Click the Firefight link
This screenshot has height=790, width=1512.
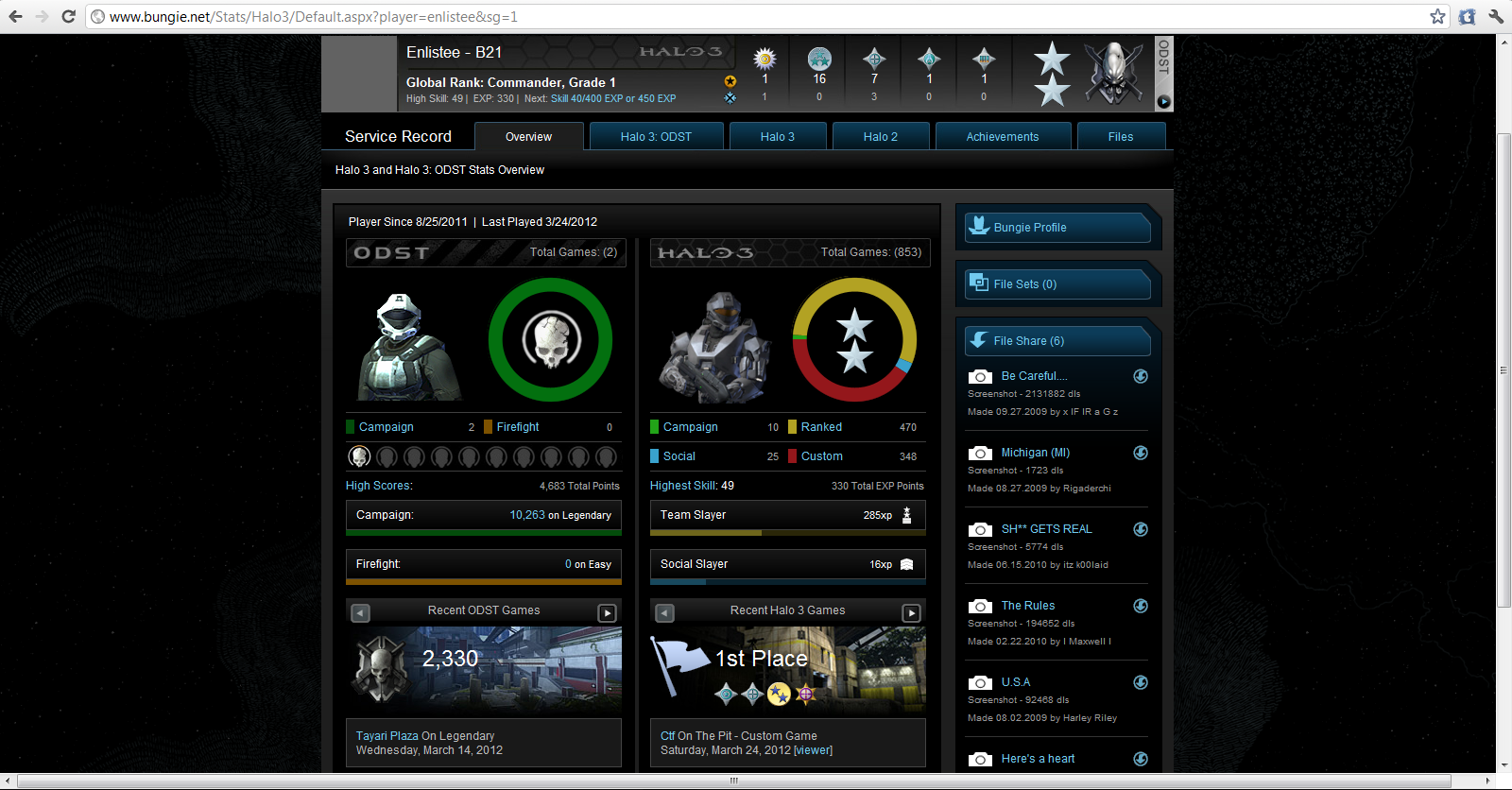[518, 427]
